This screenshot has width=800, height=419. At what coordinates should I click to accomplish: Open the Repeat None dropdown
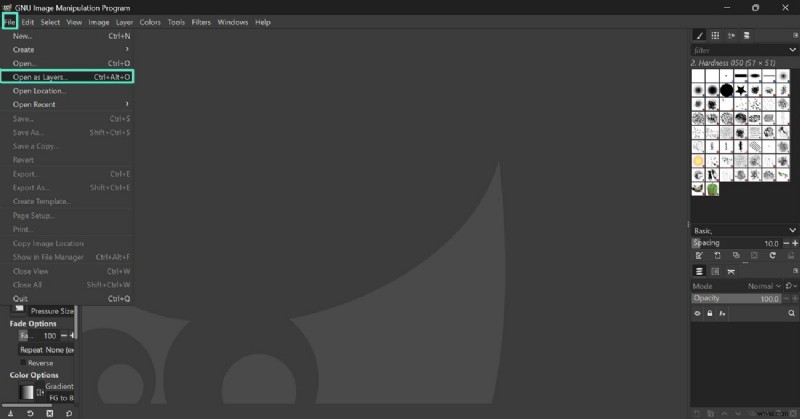click(46, 350)
